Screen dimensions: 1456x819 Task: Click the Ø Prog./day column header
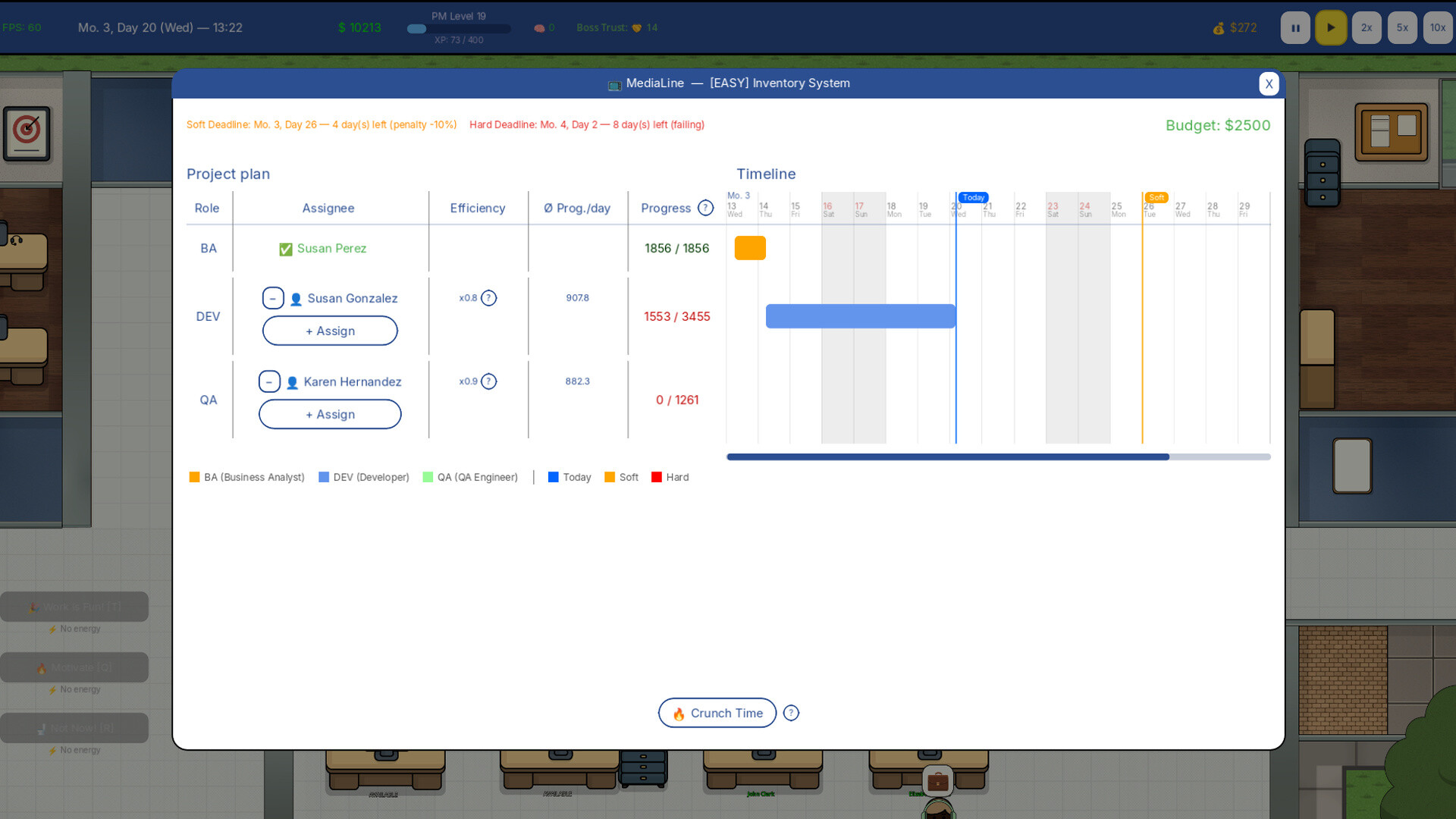577,208
